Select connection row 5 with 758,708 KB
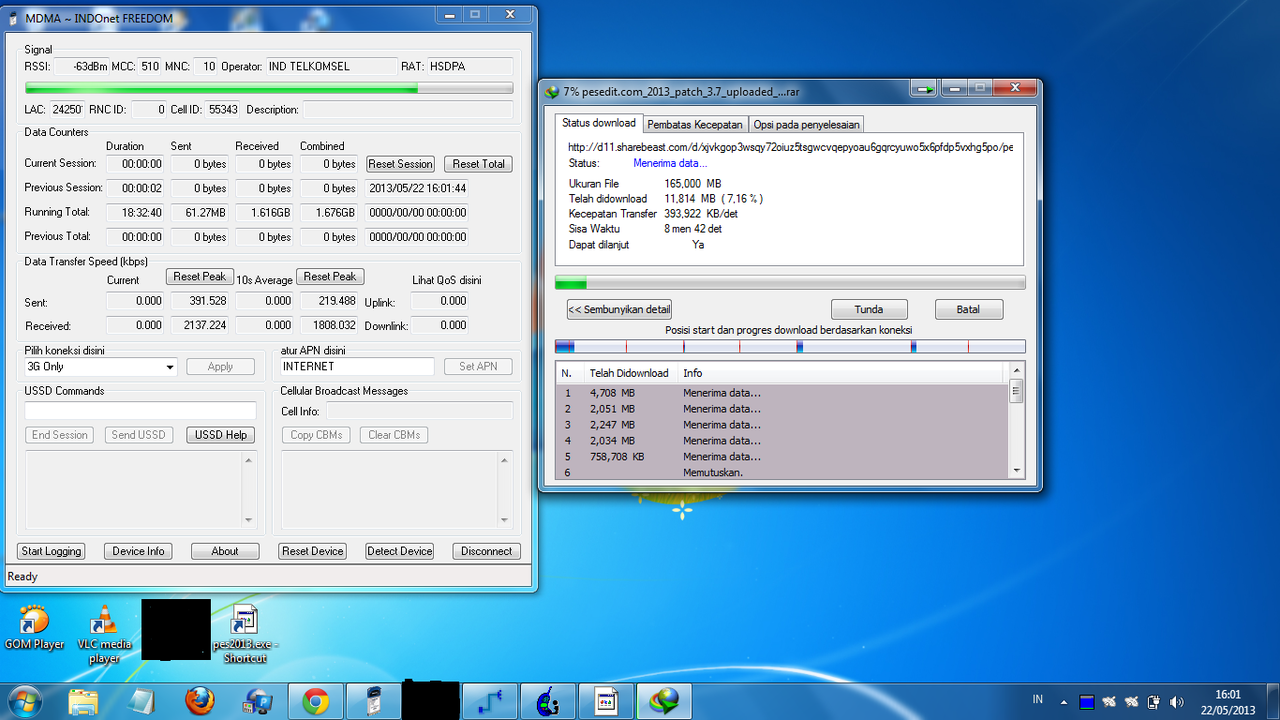 782,457
